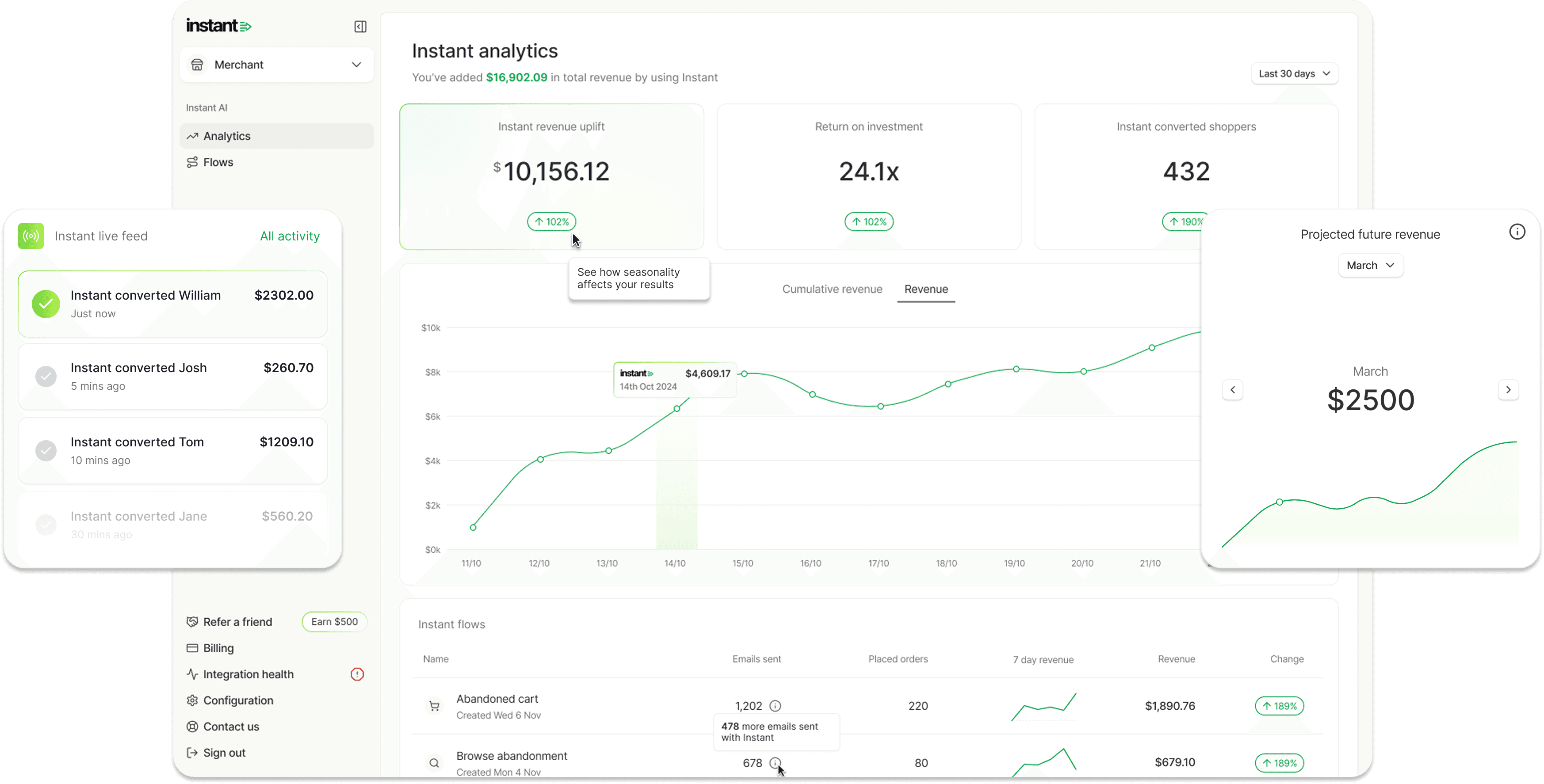Click the 15/10 data point on chart
This screenshot has width=1544, height=784.
click(x=744, y=374)
